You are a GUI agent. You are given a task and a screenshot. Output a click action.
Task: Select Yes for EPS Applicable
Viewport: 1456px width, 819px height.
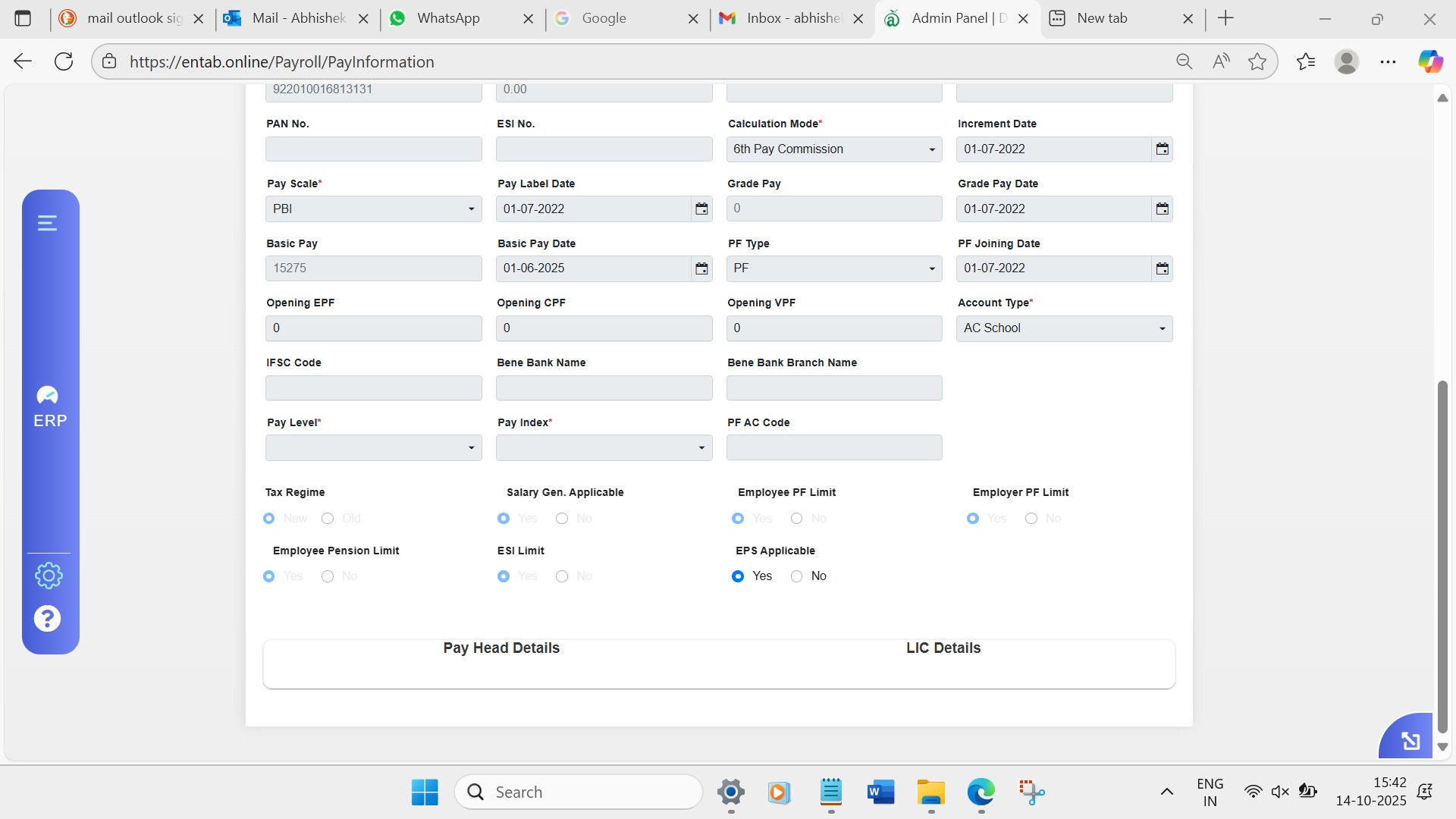click(x=738, y=576)
